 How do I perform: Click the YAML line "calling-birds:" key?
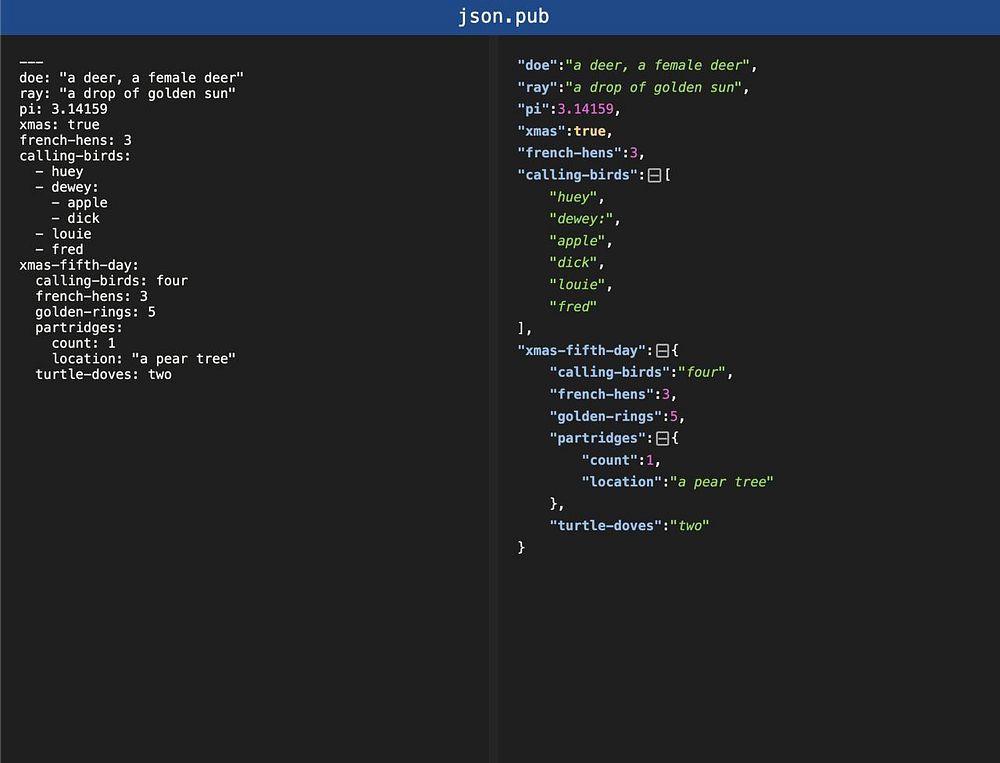coord(75,156)
